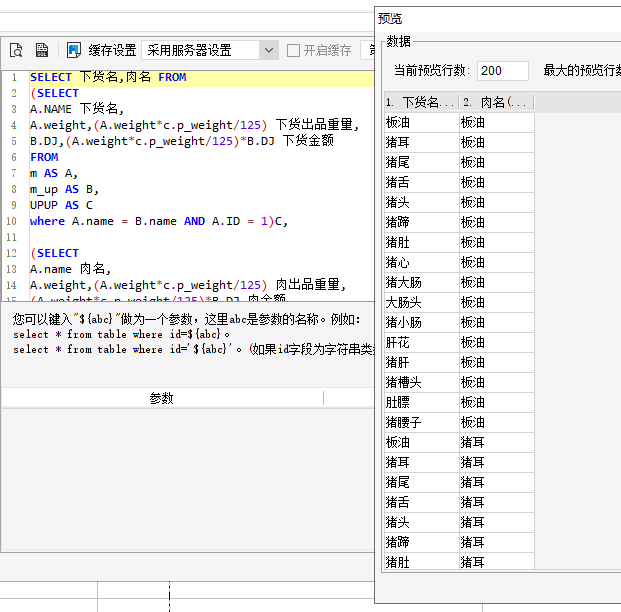
Task: Click the help example 'select * from table where id=${abc}'
Action: click(121, 335)
